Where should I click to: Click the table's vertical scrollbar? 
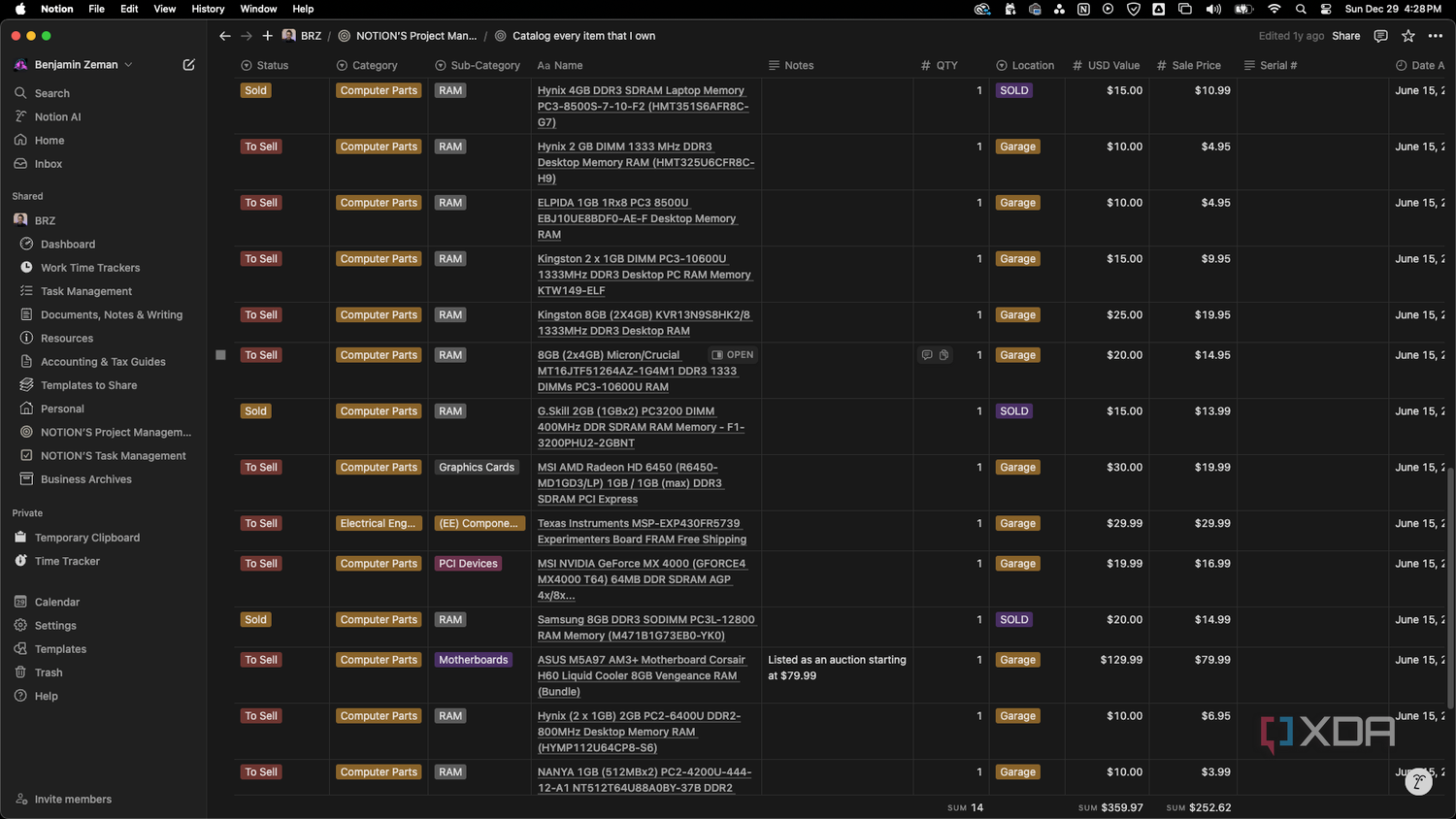click(x=1450, y=588)
